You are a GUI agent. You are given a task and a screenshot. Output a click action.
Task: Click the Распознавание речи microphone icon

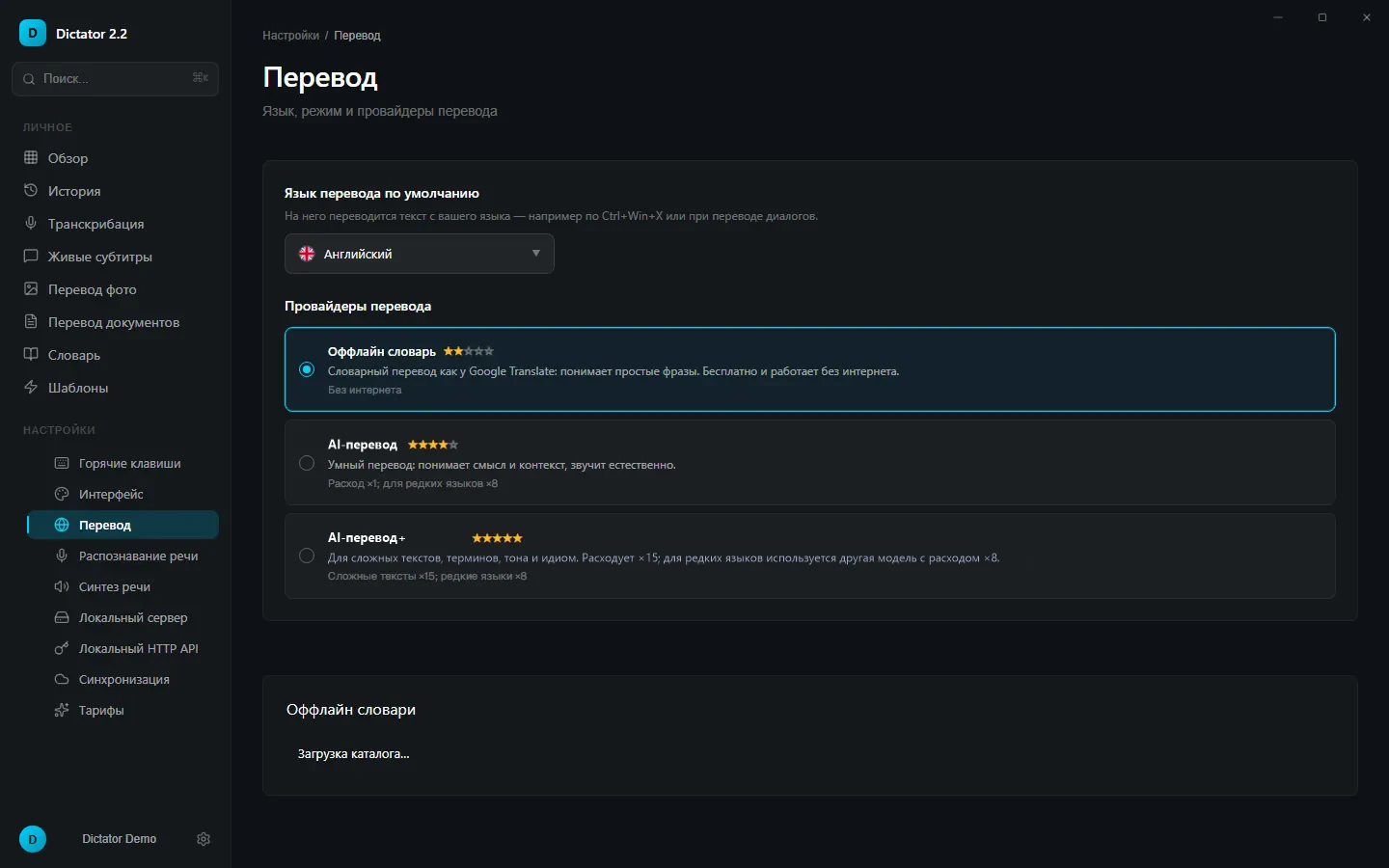[x=62, y=556]
